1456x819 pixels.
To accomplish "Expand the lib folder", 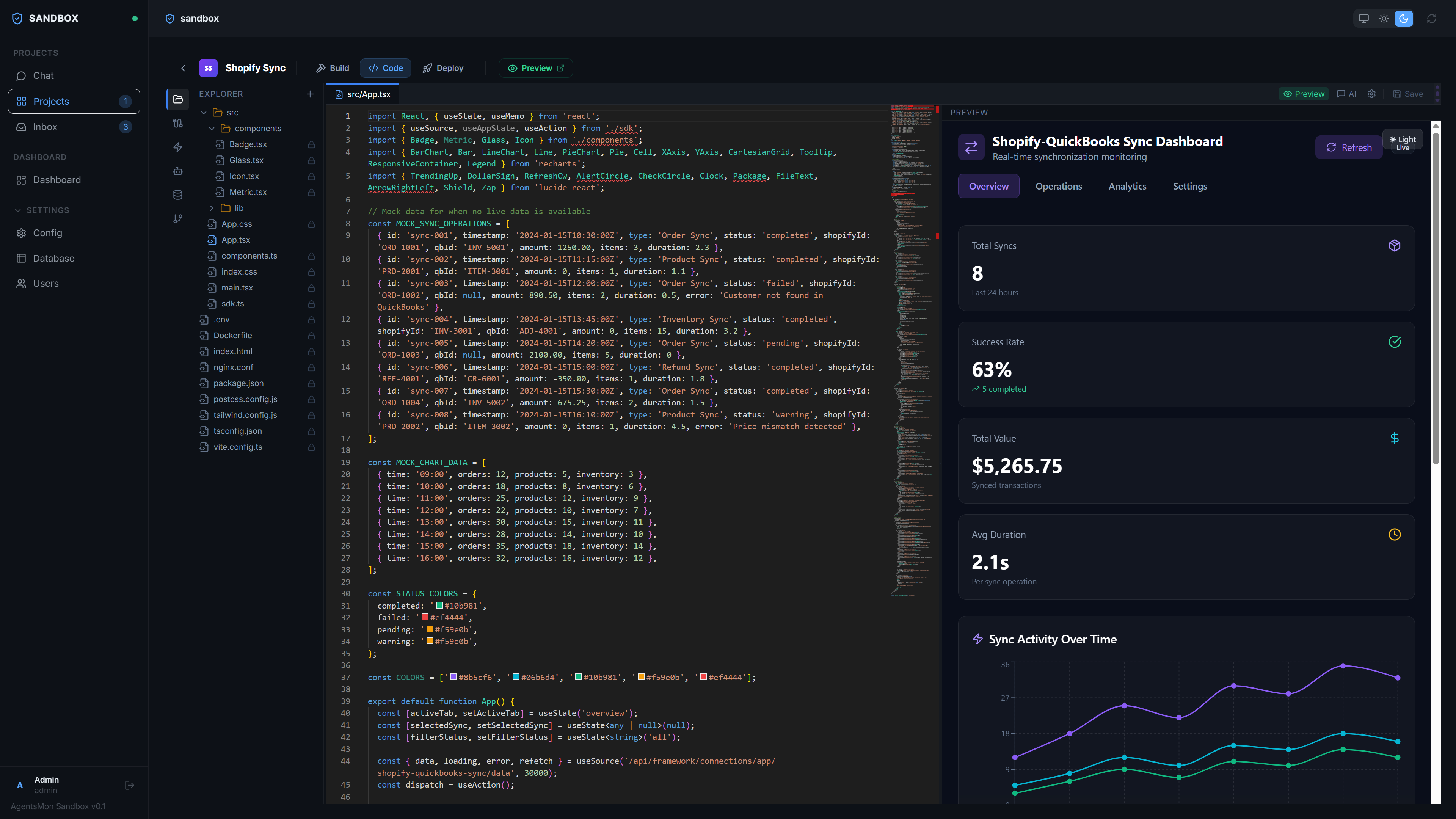I will pos(212,207).
